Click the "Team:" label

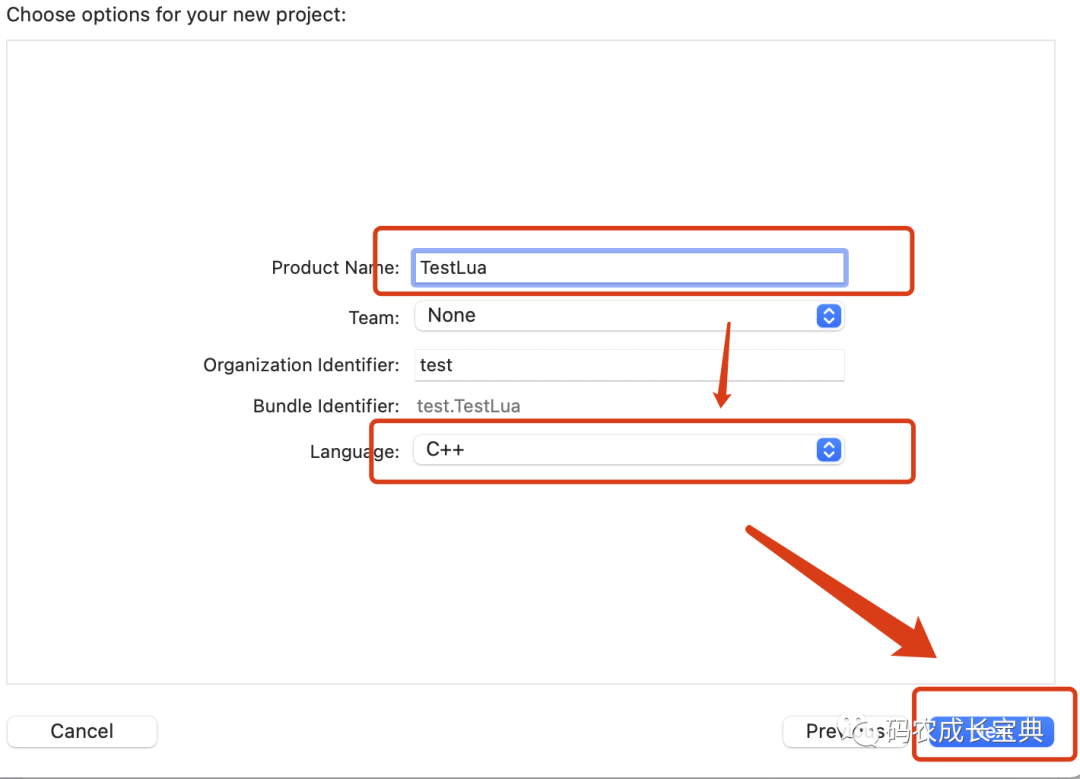373,318
